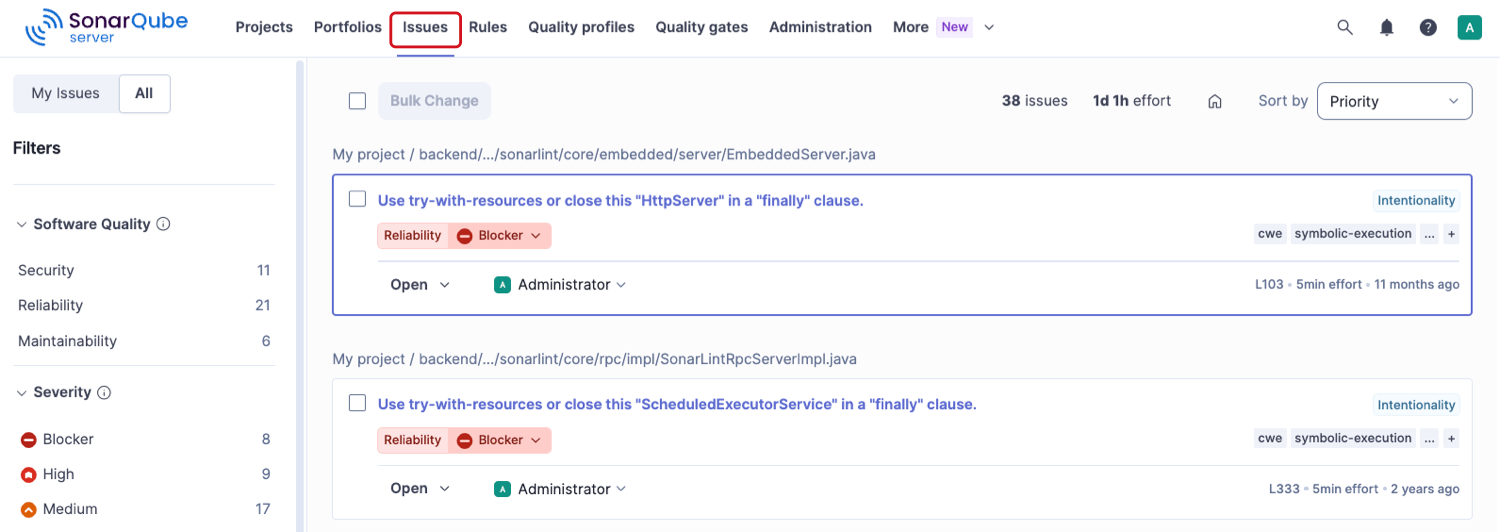Image resolution: width=1500 pixels, height=532 pixels.
Task: Click Administrator avatar on HttpServer issue
Action: tap(502, 285)
